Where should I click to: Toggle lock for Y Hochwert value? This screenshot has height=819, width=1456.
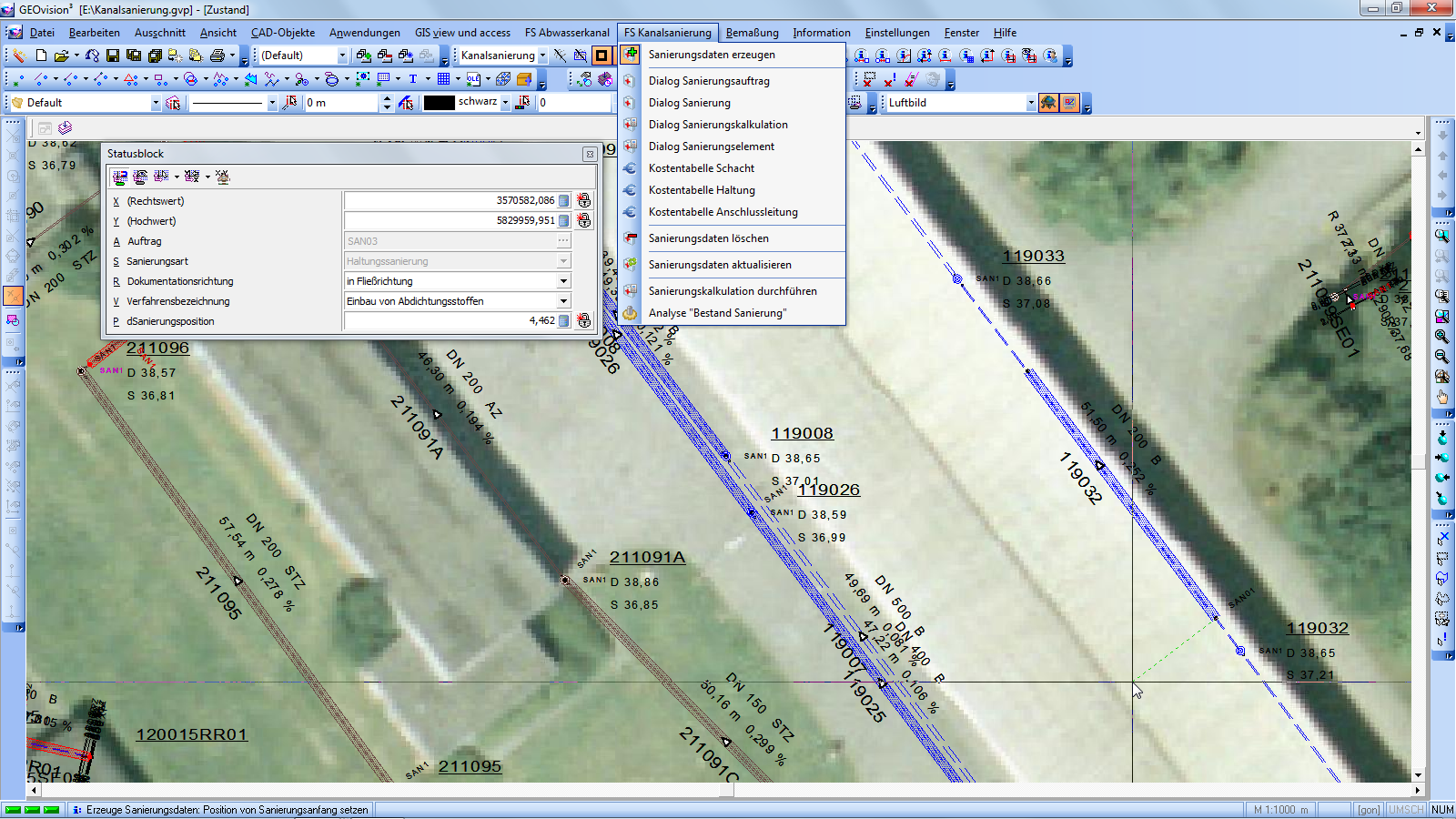pyautogui.click(x=584, y=220)
